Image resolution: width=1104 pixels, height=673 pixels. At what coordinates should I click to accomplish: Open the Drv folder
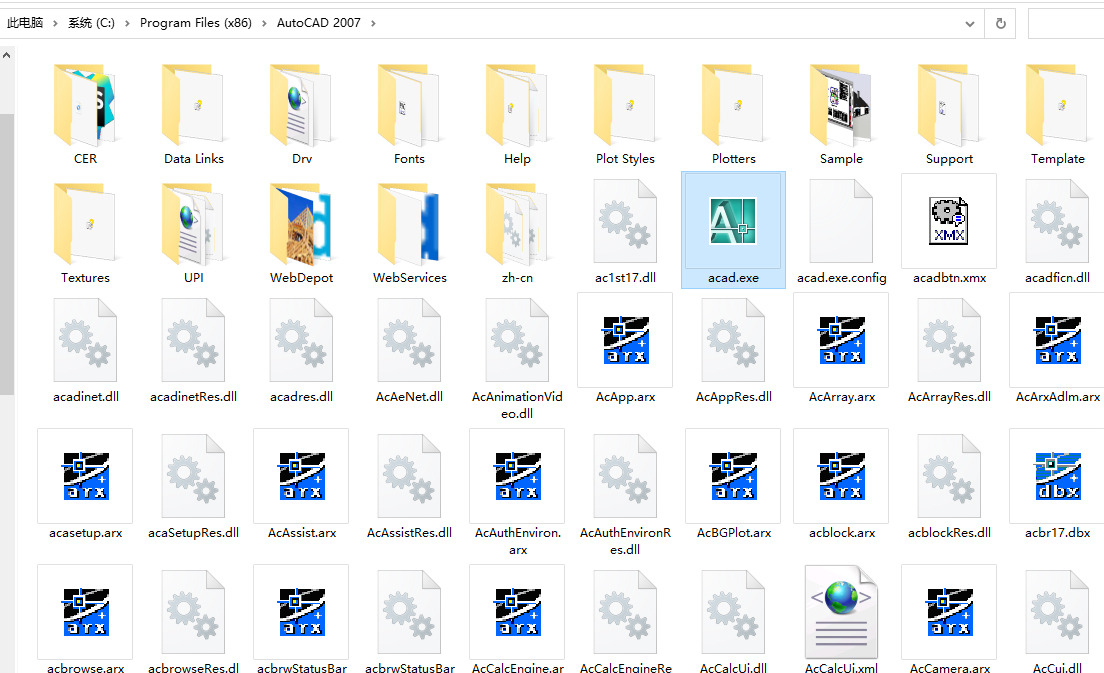point(301,106)
